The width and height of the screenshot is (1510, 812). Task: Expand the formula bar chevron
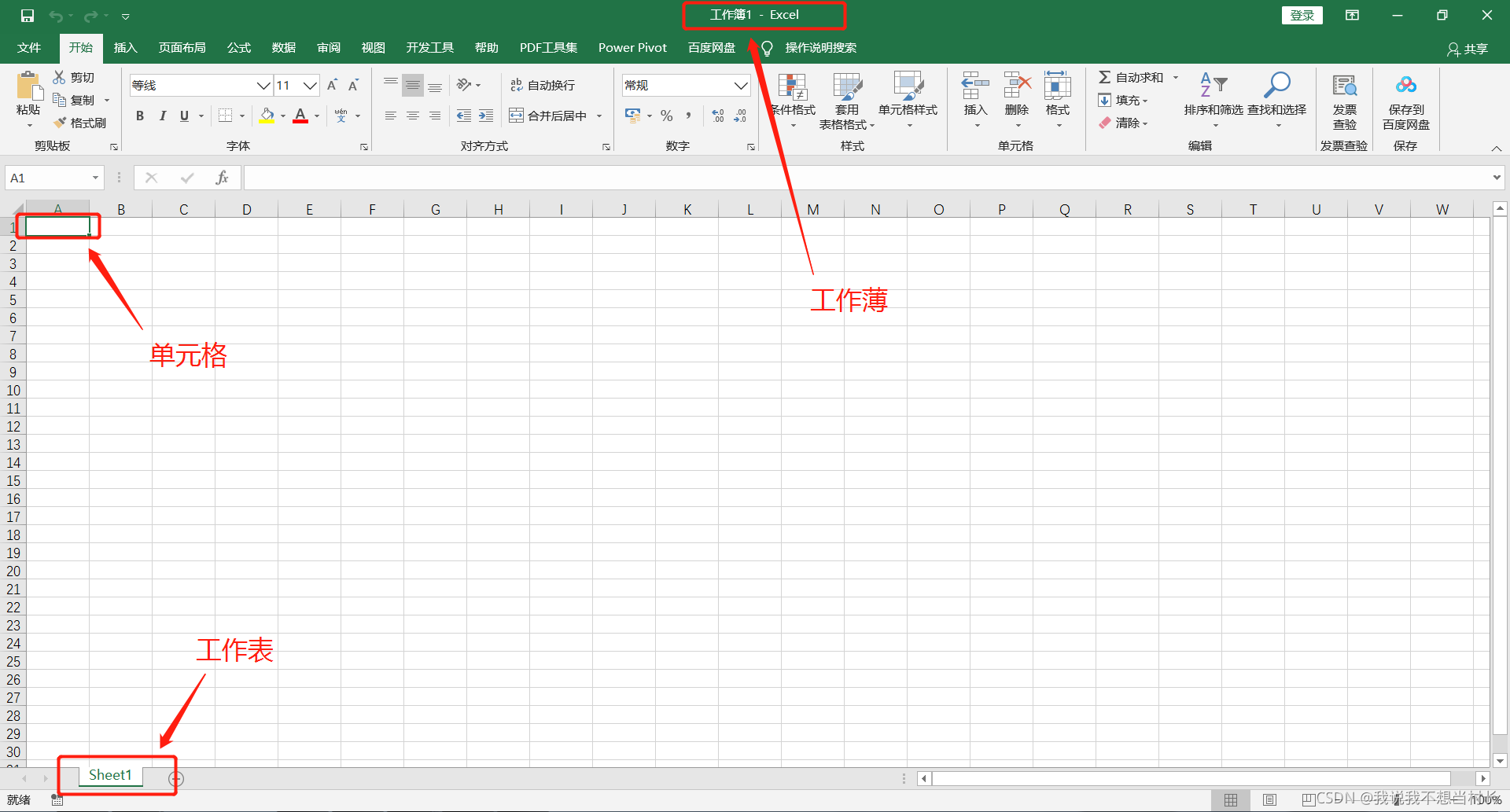tap(1496, 178)
